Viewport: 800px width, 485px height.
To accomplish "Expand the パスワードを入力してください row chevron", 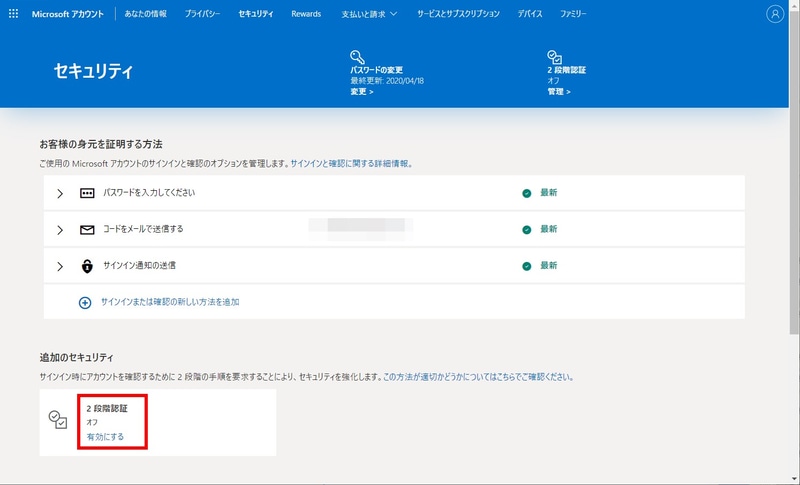I will pos(60,193).
